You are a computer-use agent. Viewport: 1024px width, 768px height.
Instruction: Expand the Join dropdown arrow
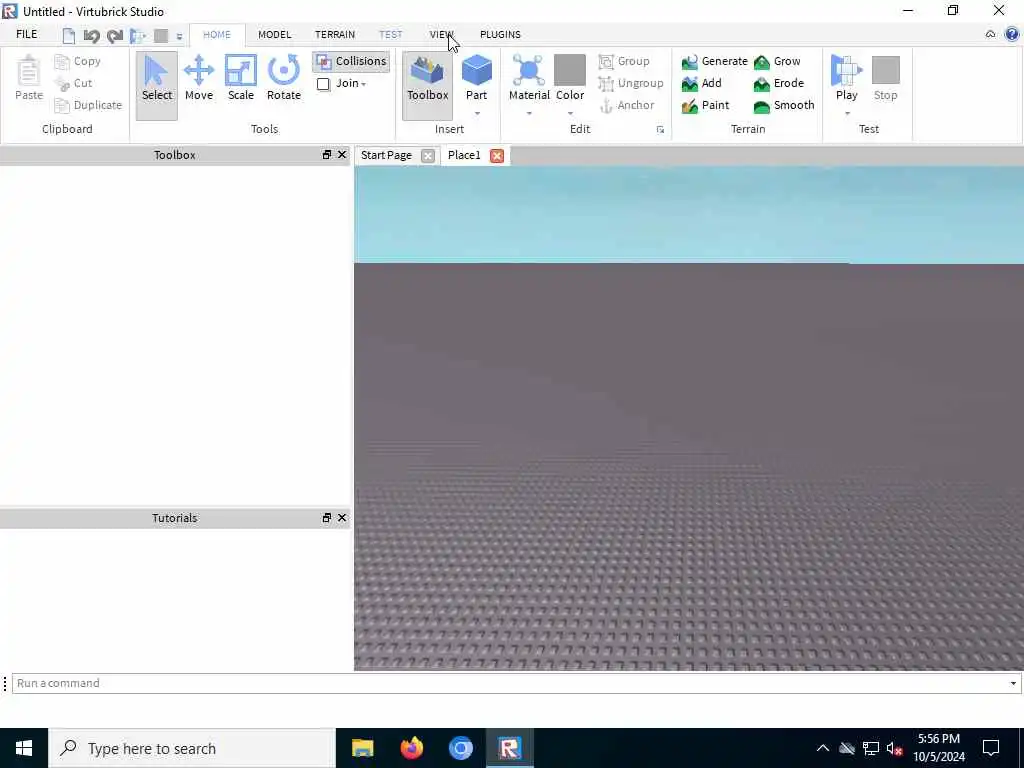[x=364, y=84]
